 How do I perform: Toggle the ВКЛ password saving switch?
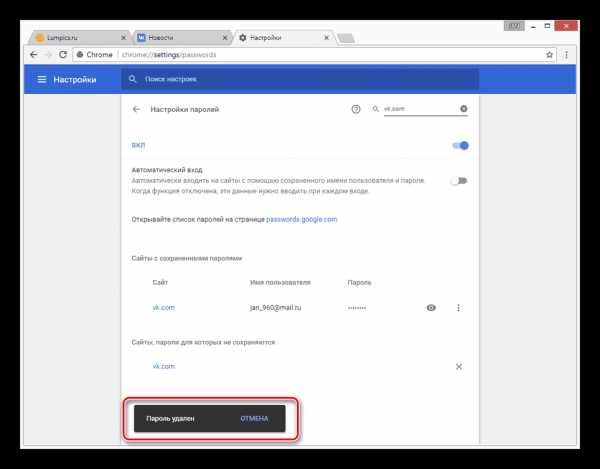click(460, 145)
